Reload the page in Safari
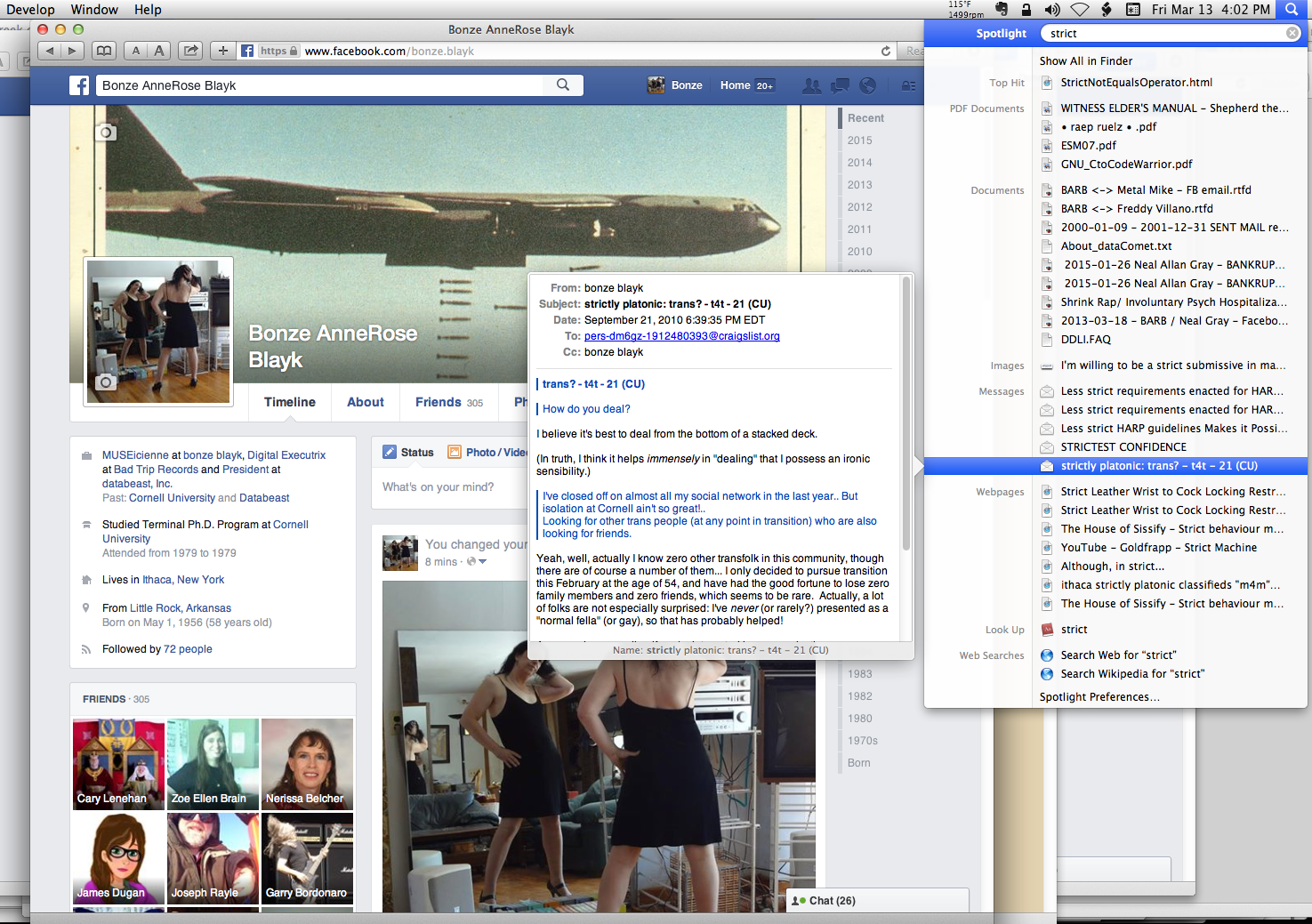1312x924 pixels. pos(885,51)
